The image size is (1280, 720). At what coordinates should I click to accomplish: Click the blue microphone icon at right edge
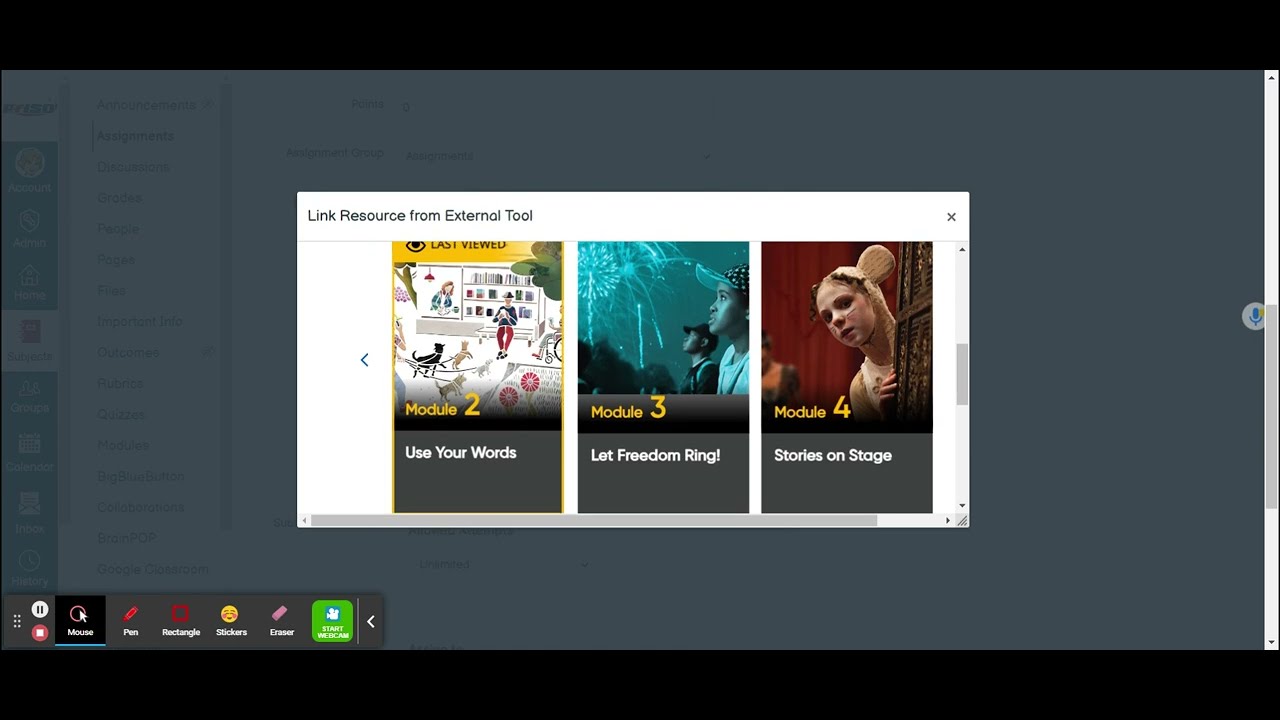pos(1254,317)
